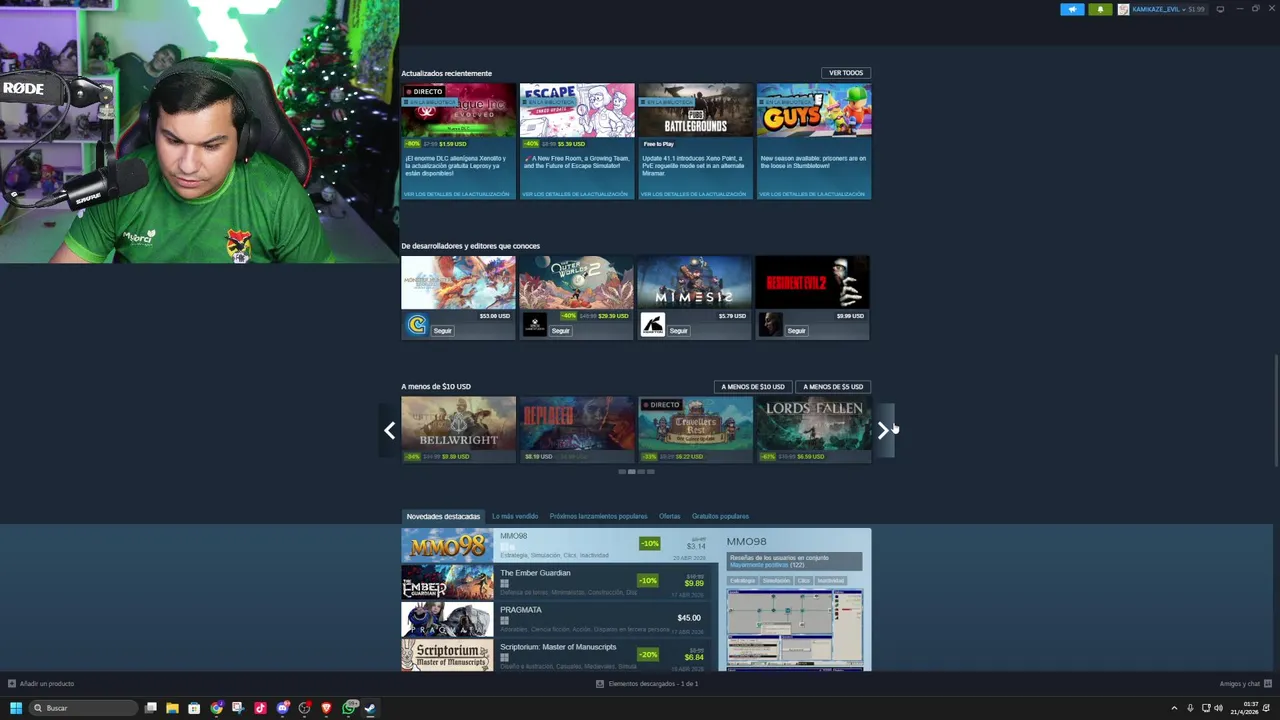Open the REPLACED game capsule
Image resolution: width=1280 pixels, height=720 pixels.
(576, 430)
